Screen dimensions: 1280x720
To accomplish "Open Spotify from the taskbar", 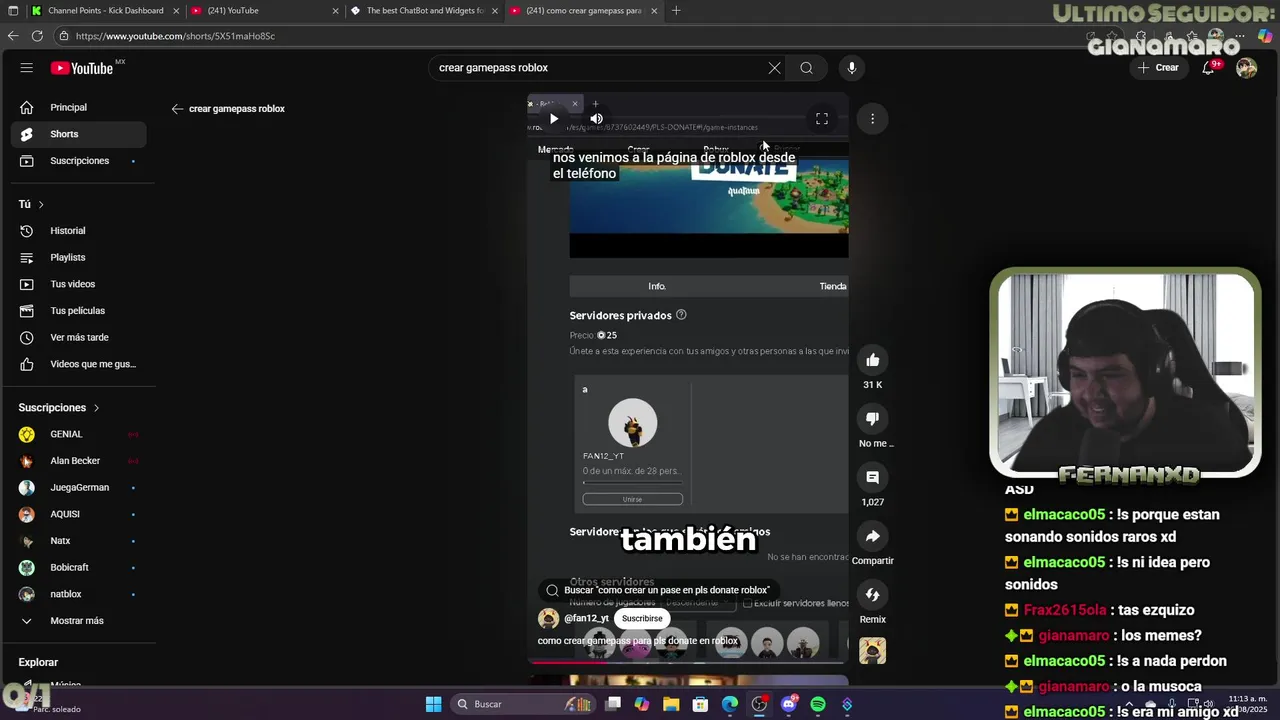I will click(x=818, y=705).
